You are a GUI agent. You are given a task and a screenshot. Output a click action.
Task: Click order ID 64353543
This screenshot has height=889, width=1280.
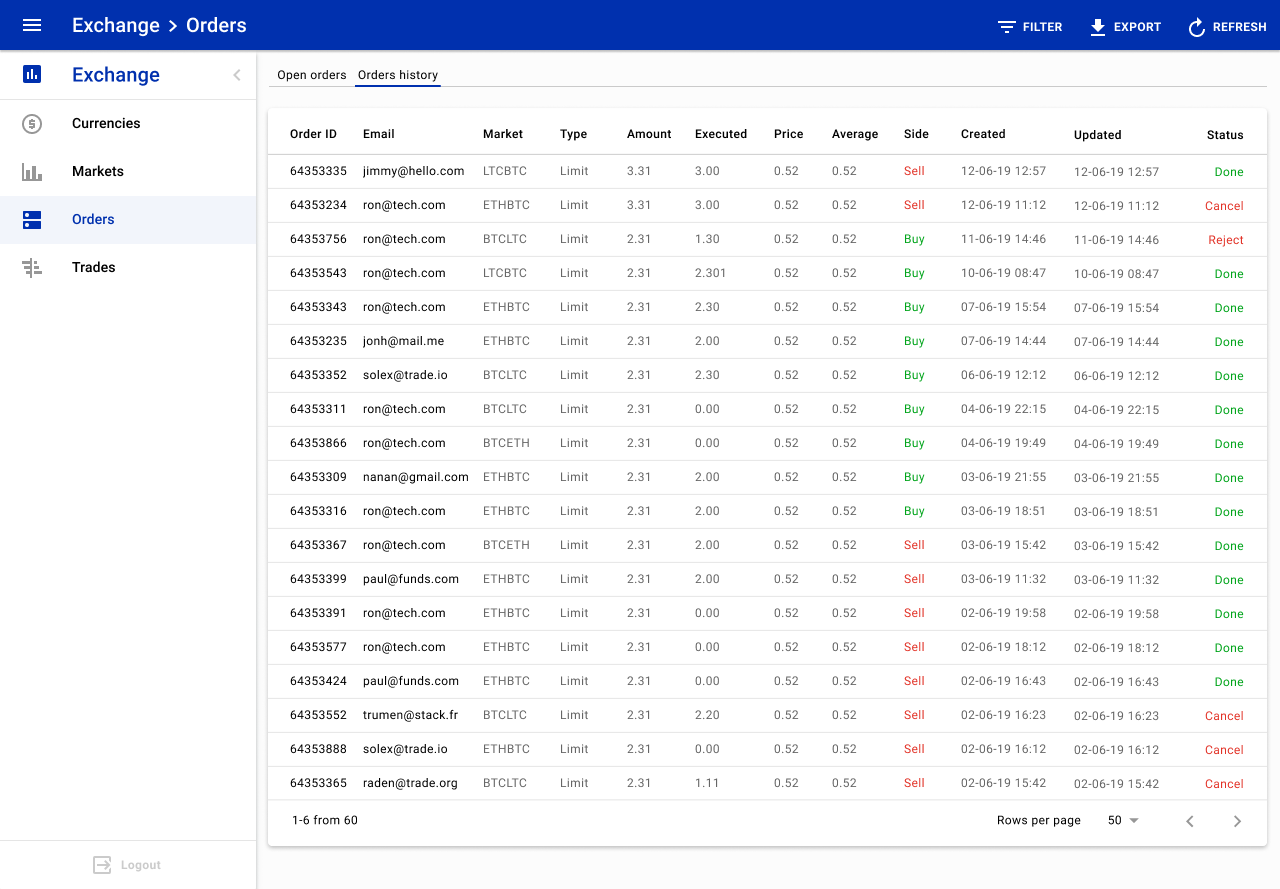[x=318, y=273]
